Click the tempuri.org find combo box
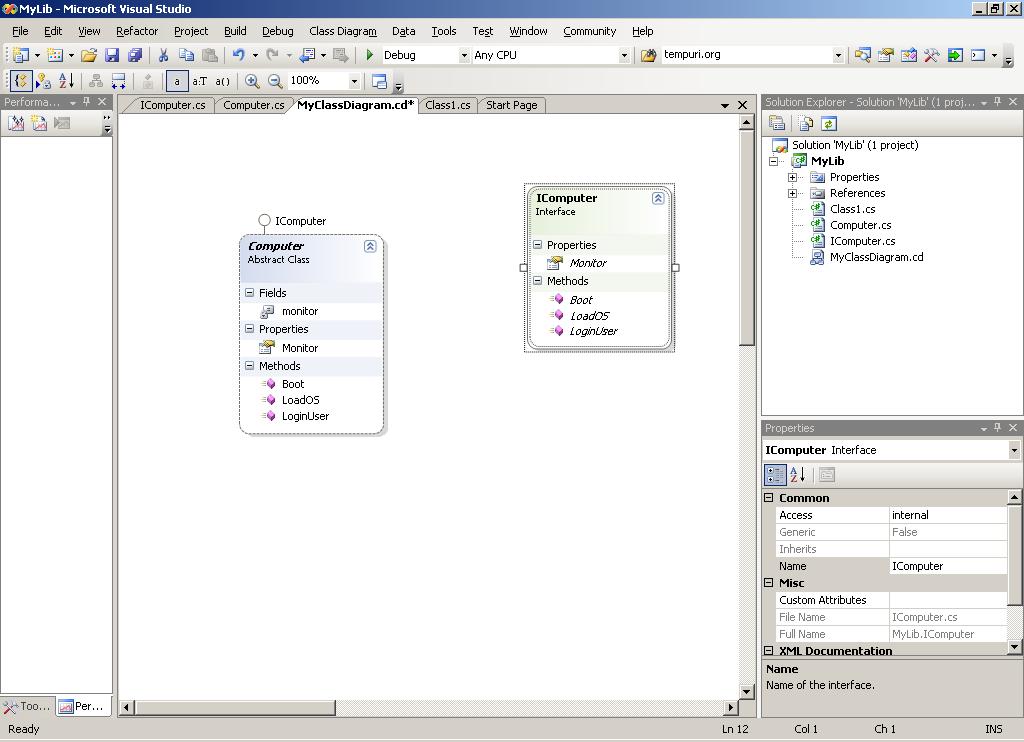This screenshot has height=742, width=1024. click(x=752, y=55)
